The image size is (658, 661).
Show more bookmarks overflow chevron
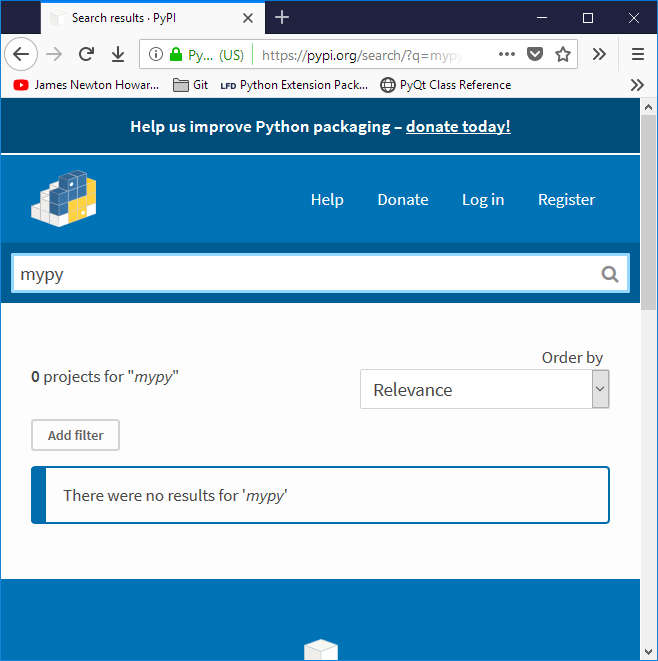[637, 85]
